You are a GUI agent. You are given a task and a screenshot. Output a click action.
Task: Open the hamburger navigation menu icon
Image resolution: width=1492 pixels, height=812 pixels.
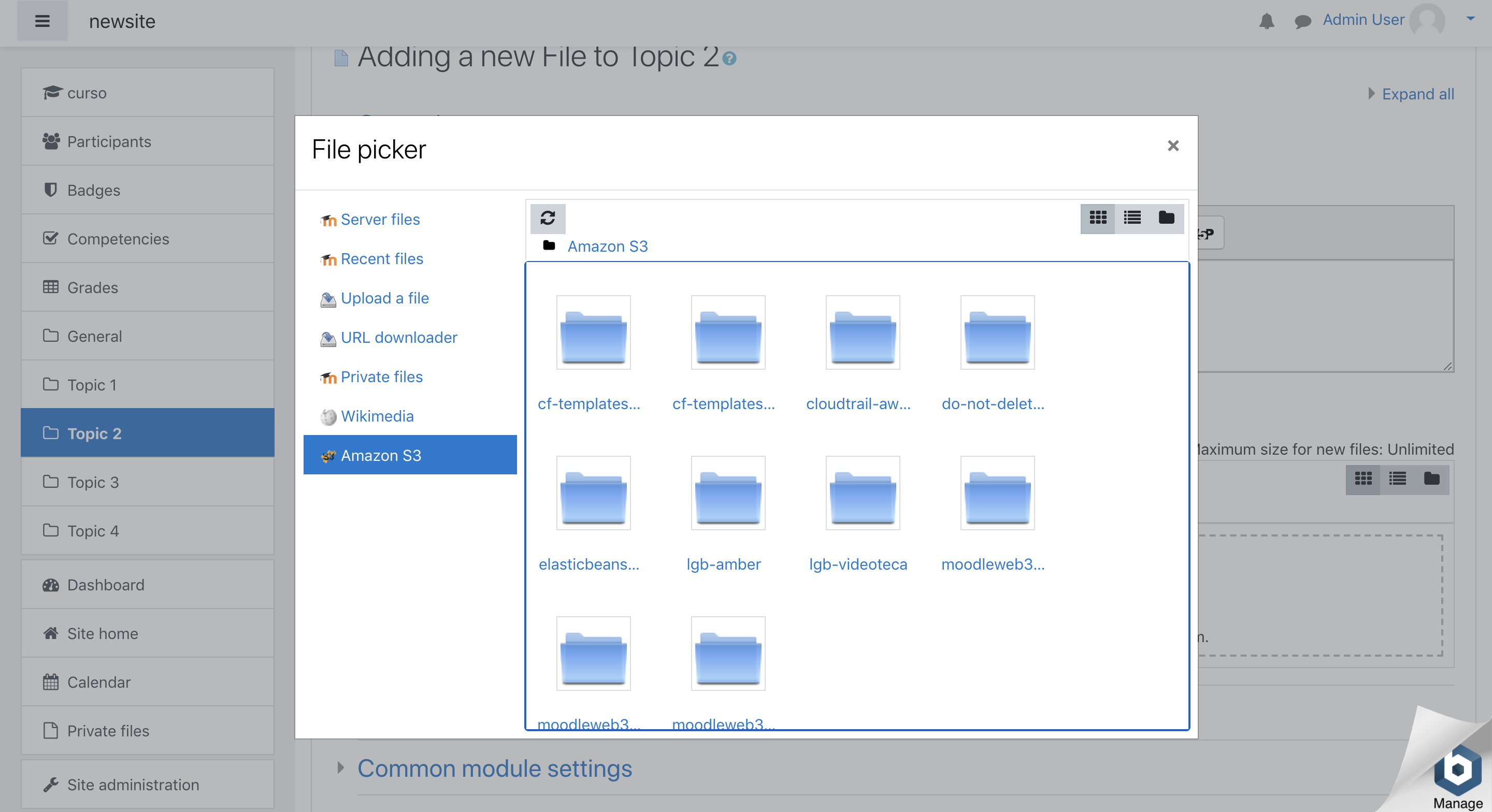42,21
